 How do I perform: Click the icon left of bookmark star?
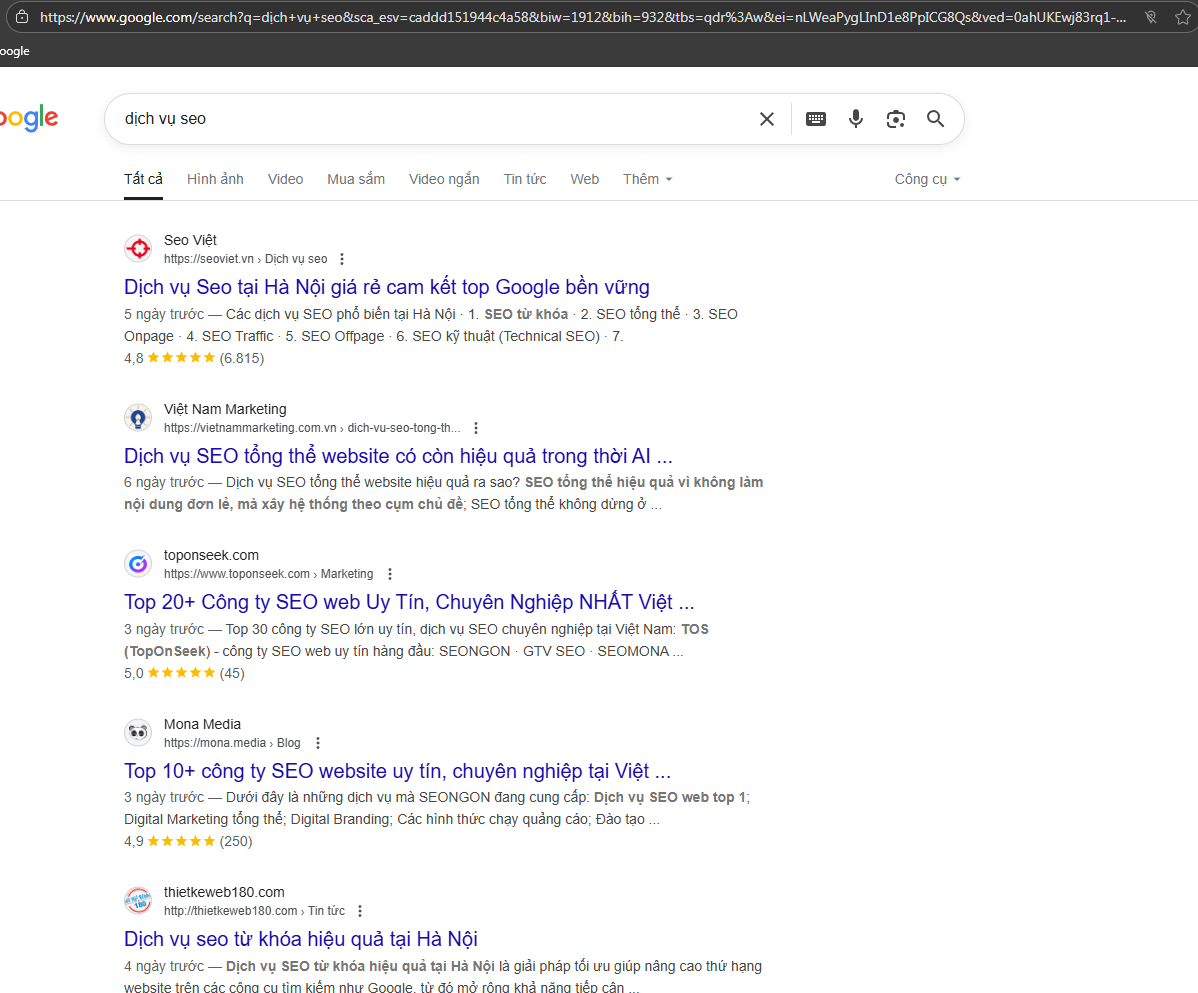tap(1151, 17)
